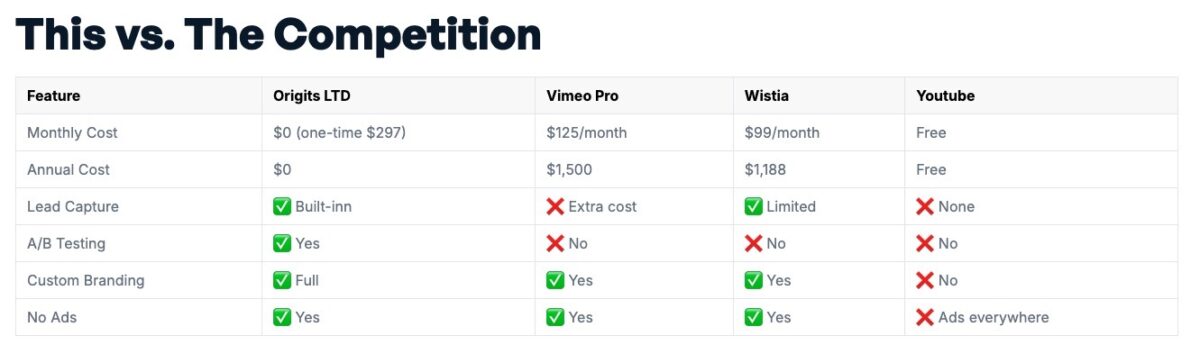Click green checkmark beside Wistia Limited
Image resolution: width=1200 pixels, height=363 pixels.
[x=753, y=207]
